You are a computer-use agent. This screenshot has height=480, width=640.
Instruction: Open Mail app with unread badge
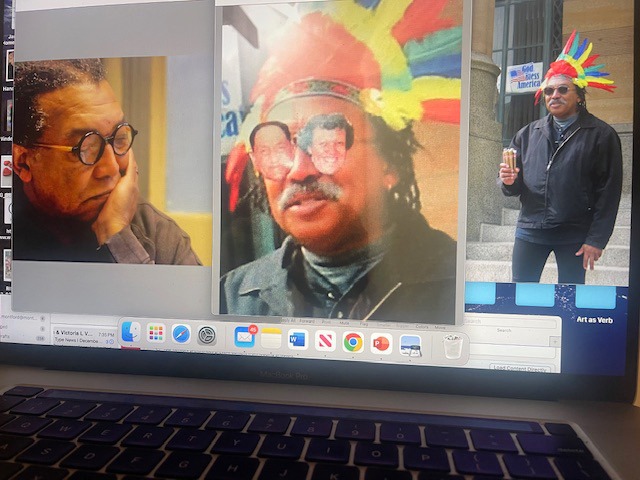(x=245, y=337)
